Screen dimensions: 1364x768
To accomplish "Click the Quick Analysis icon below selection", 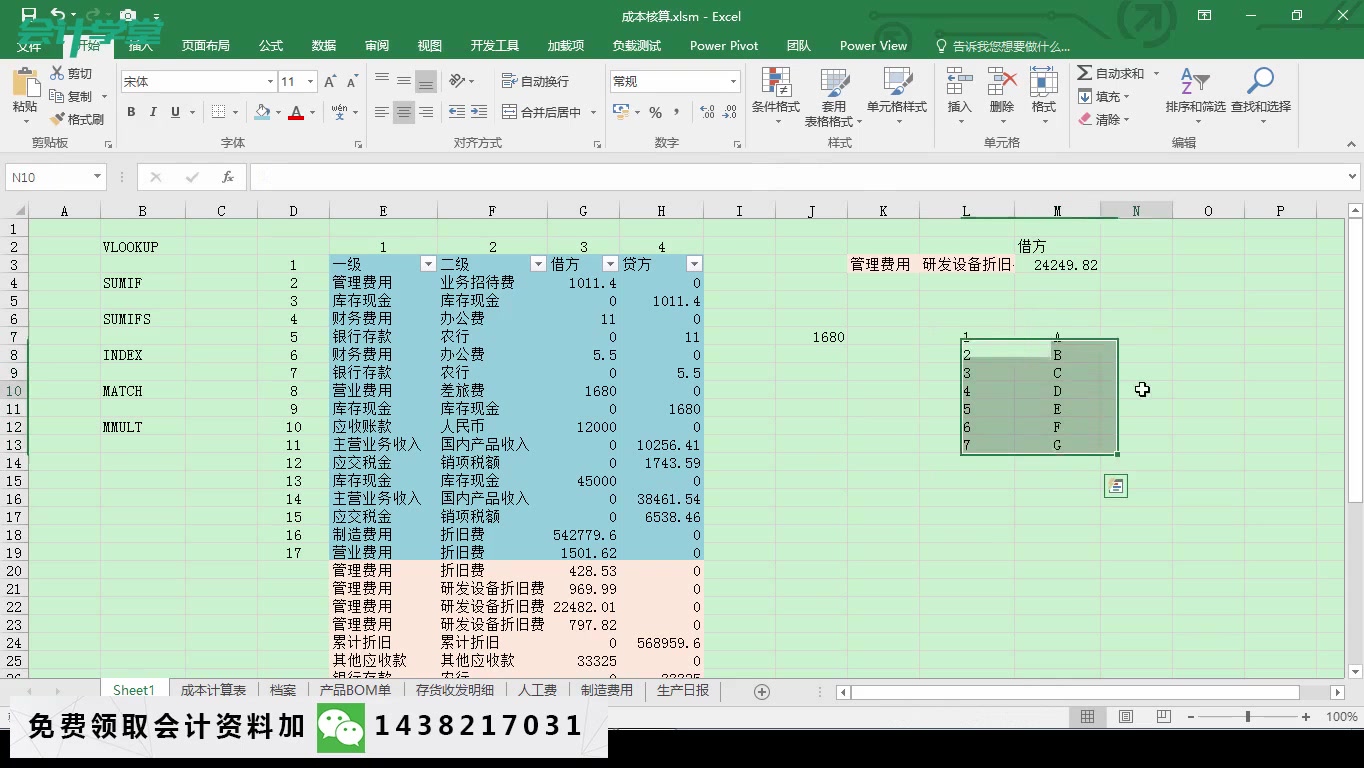I will click(x=1116, y=486).
